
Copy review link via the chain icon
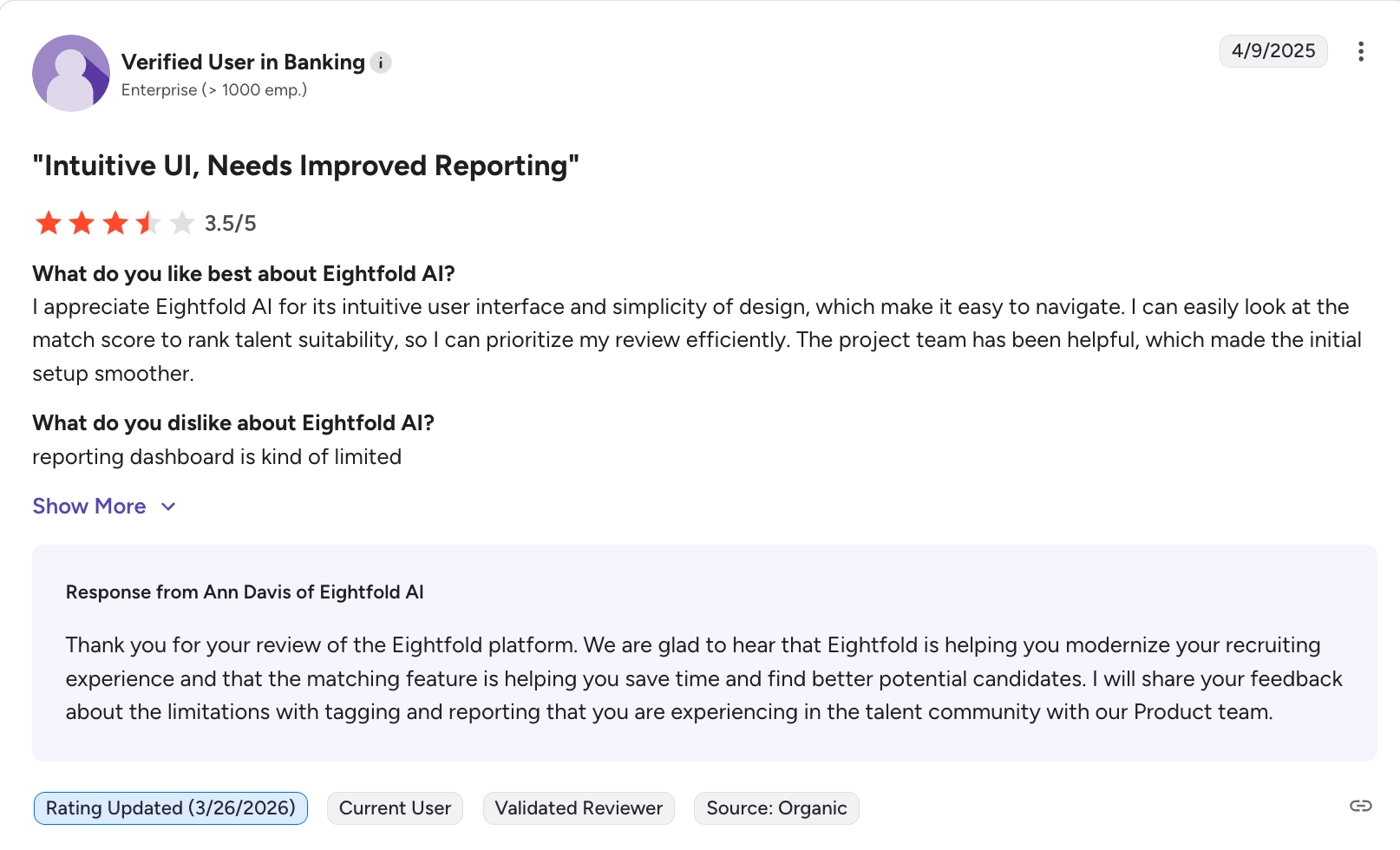1360,806
